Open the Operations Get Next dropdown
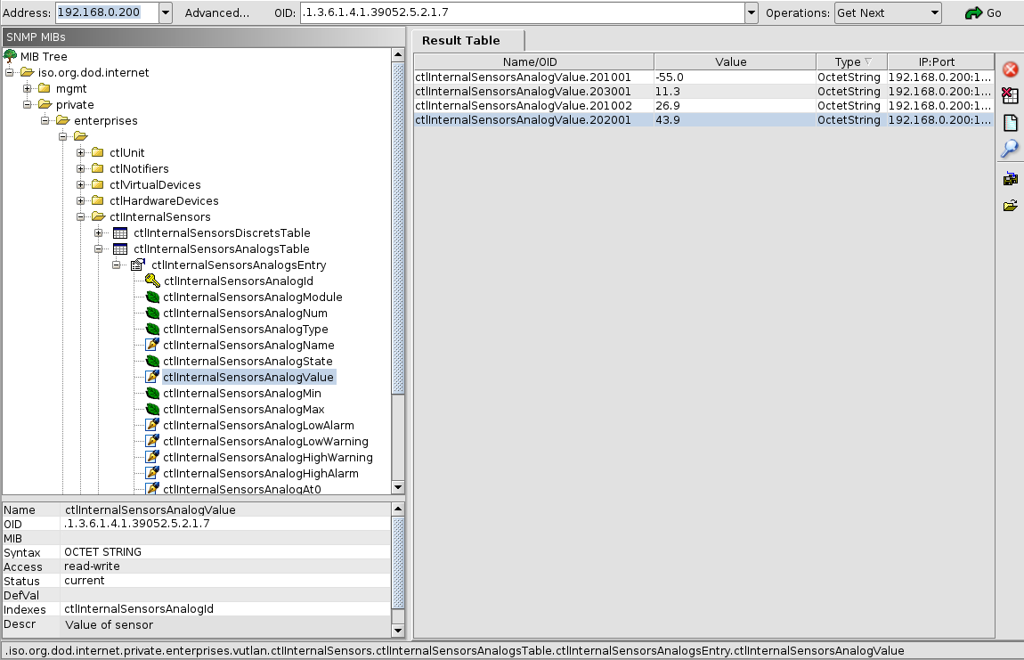 tap(888, 13)
